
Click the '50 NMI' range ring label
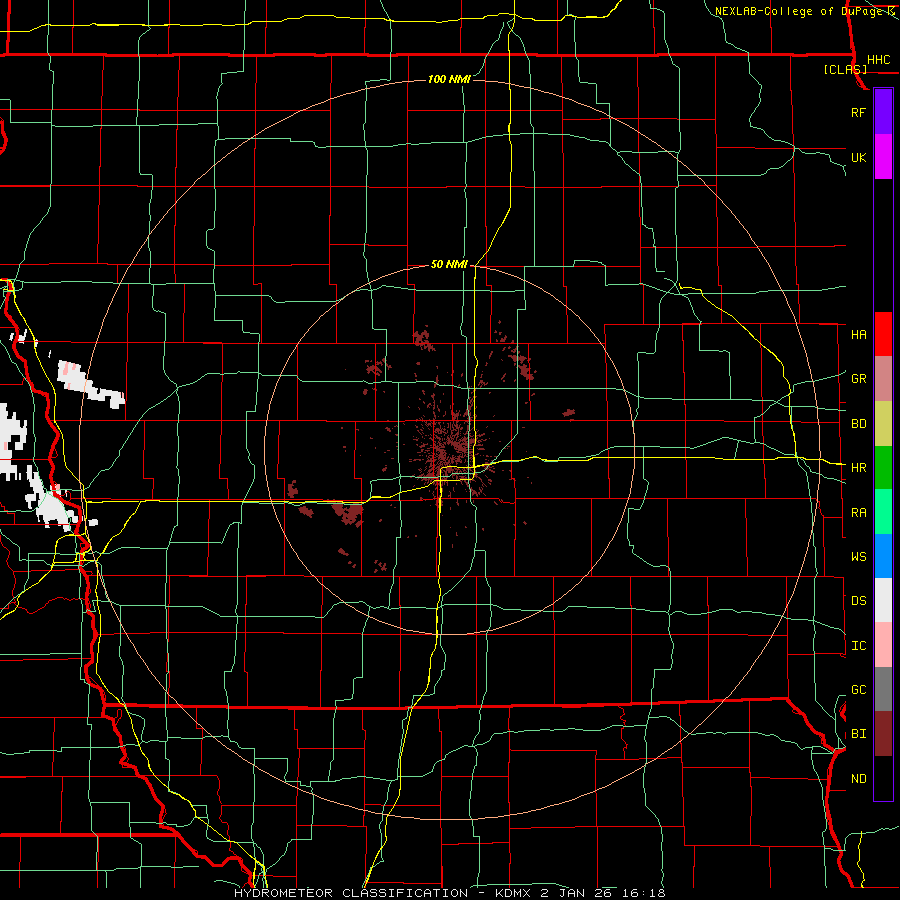click(449, 264)
